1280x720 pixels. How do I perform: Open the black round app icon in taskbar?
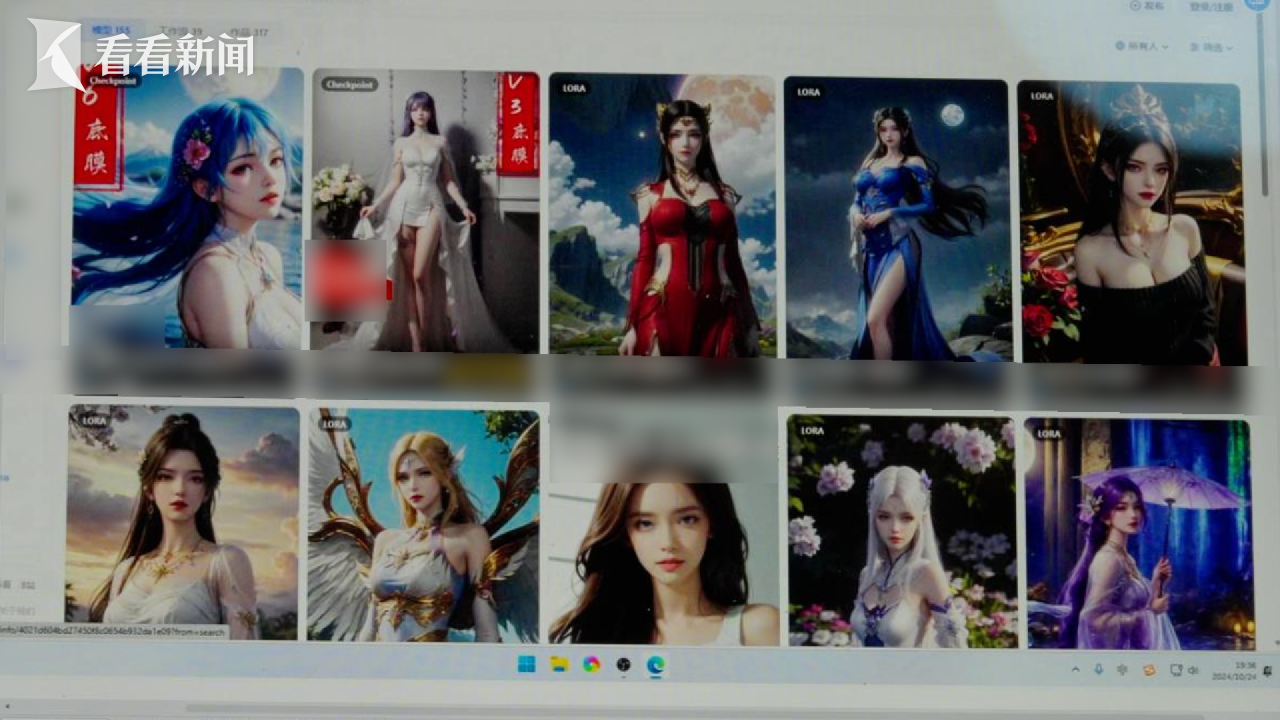[624, 664]
